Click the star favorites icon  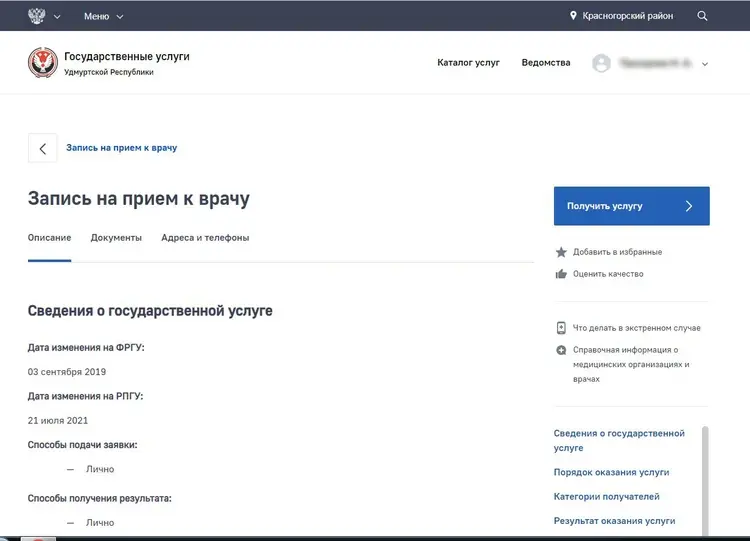click(561, 252)
